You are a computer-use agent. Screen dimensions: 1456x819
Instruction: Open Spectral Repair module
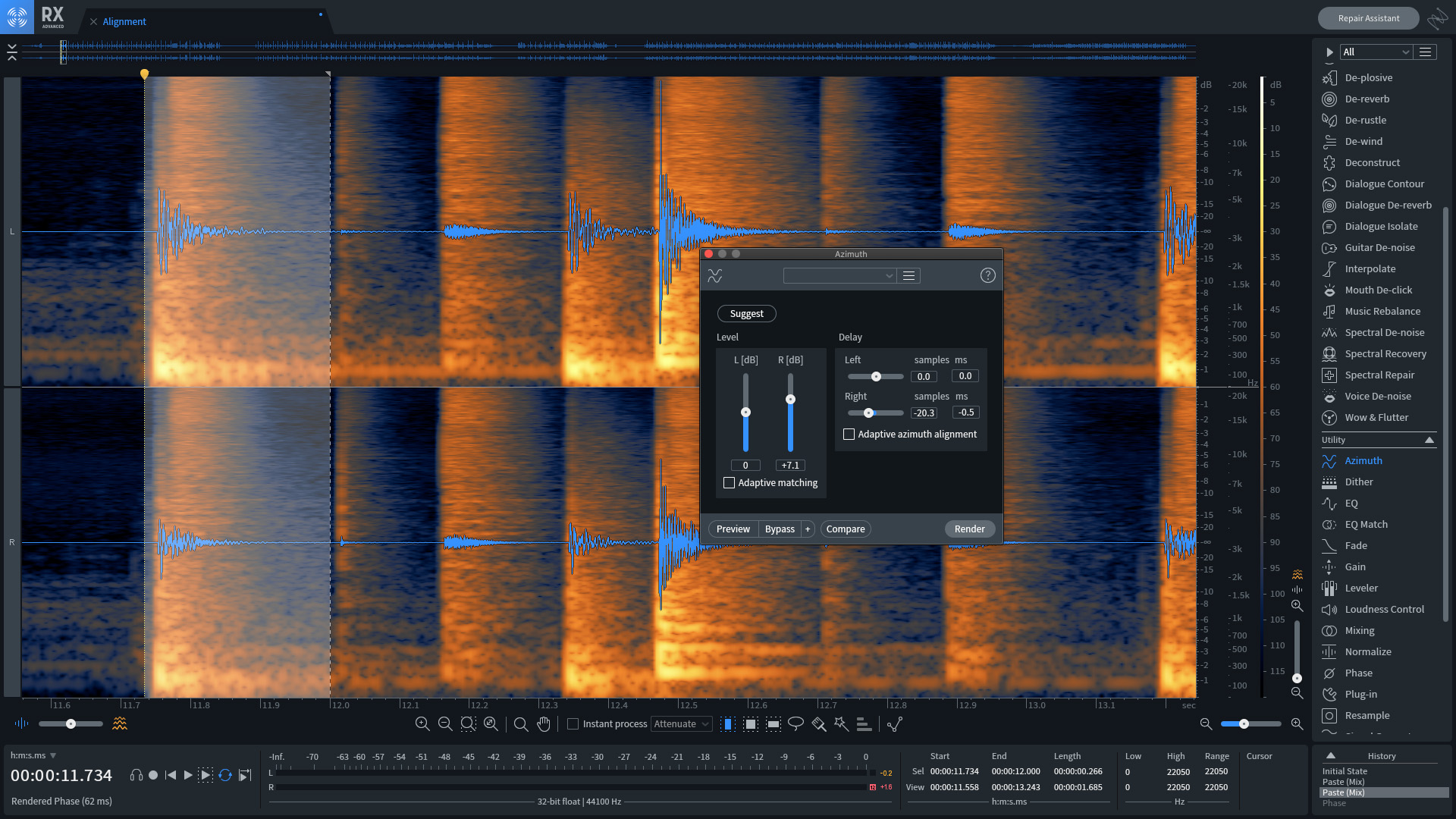(x=1379, y=375)
